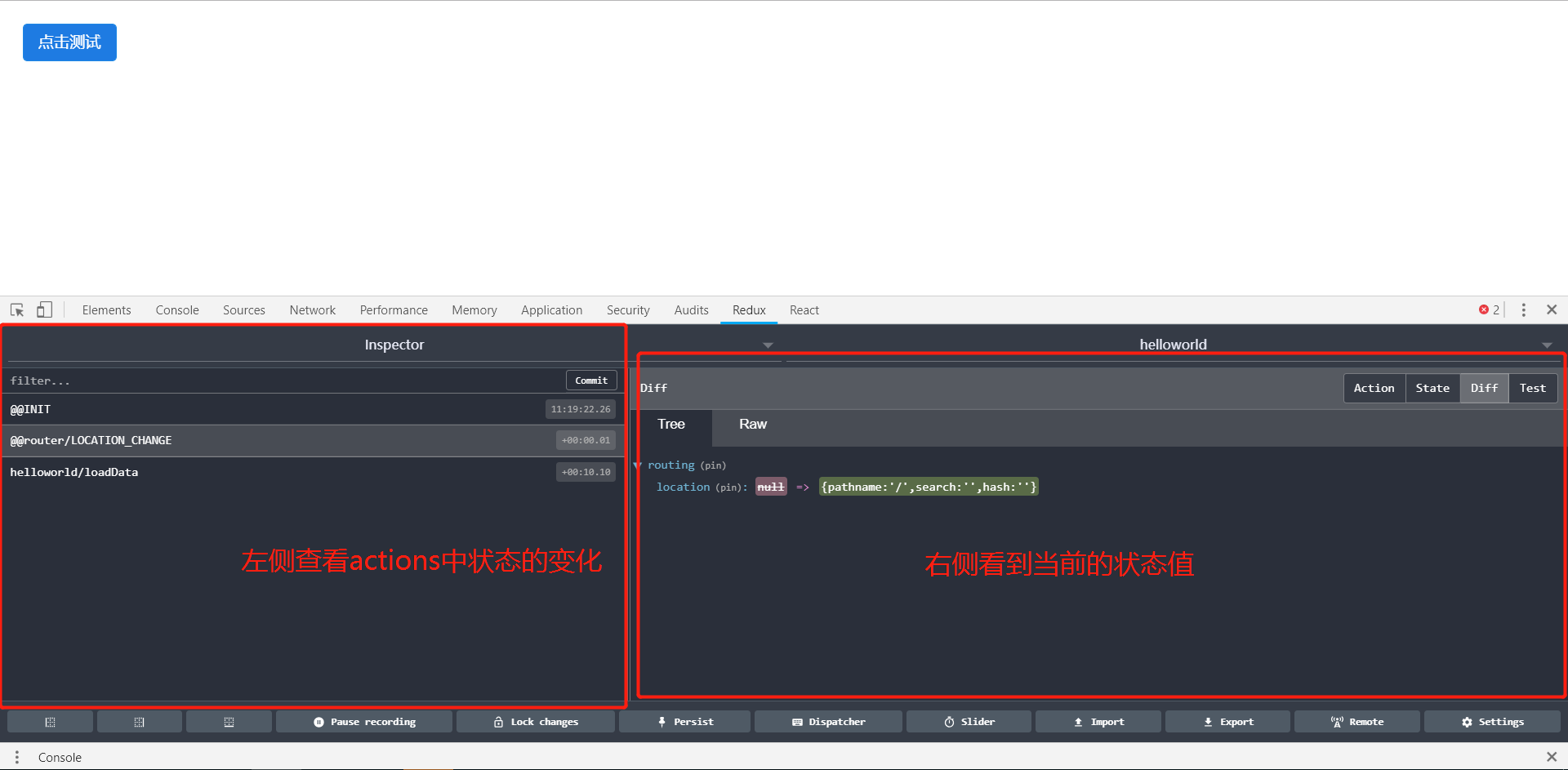Show the Action view
This screenshot has width=1568, height=770.
tap(1374, 389)
